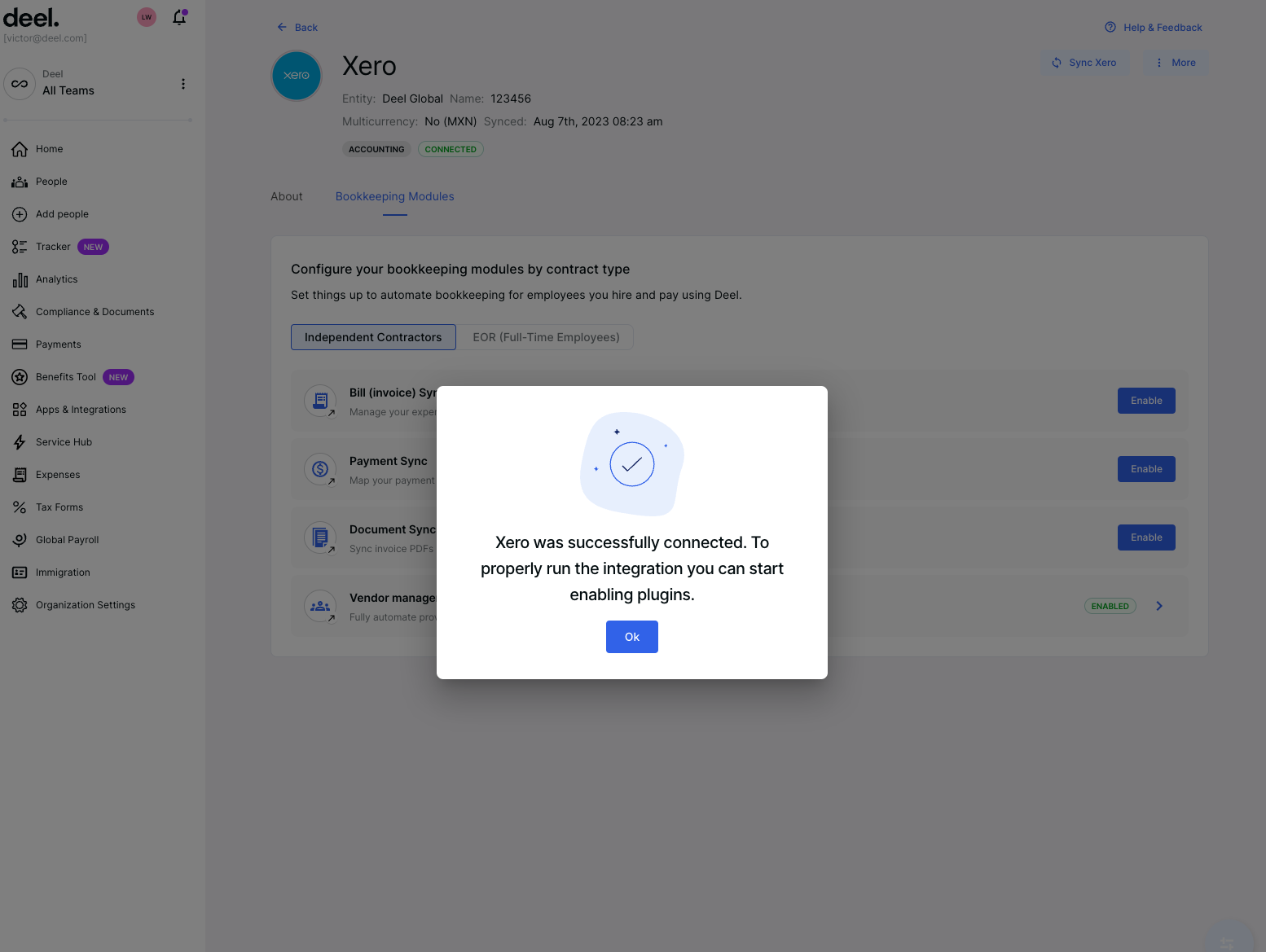This screenshot has height=952, width=1266.
Task: Click the Payment Sync dollar icon
Action: point(320,469)
